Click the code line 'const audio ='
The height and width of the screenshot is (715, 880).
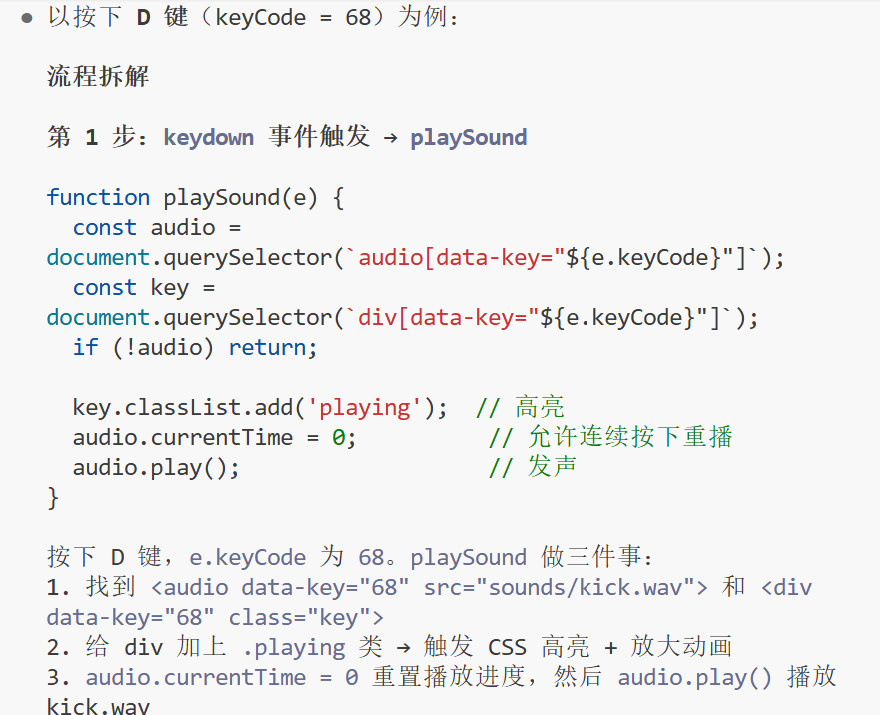(157, 228)
